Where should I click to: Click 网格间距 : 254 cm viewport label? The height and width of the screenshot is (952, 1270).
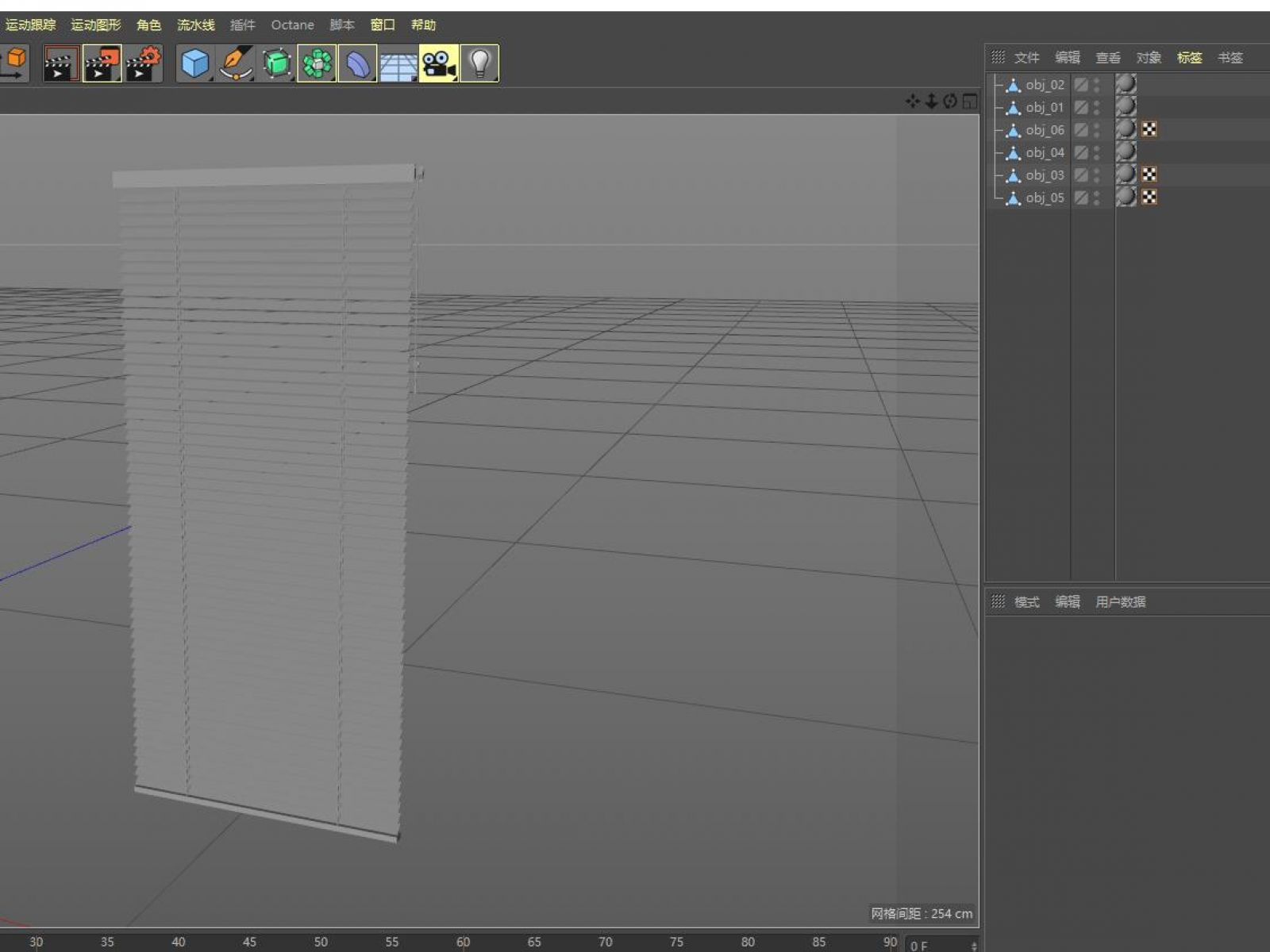click(922, 913)
